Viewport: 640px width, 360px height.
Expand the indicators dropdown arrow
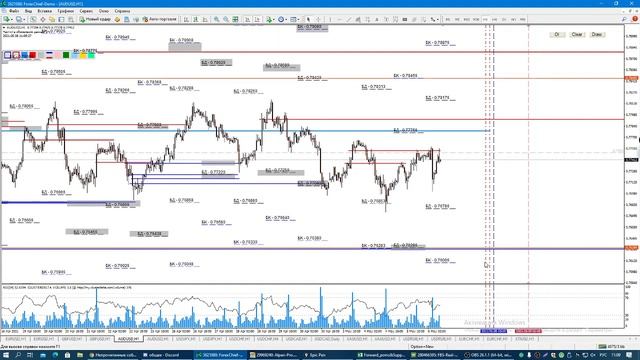click(273, 19)
